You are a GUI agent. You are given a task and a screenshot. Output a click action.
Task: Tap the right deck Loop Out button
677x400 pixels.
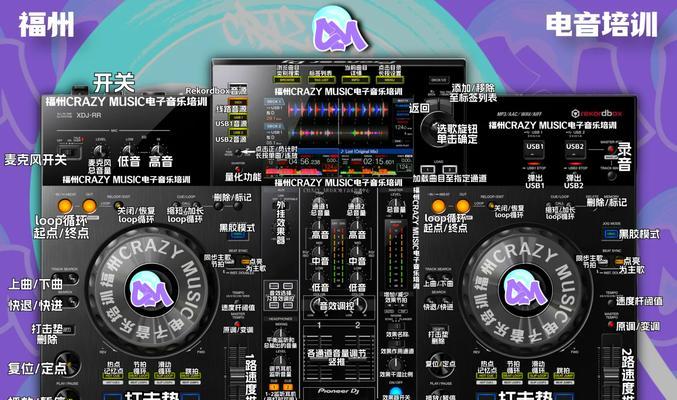[462, 206]
